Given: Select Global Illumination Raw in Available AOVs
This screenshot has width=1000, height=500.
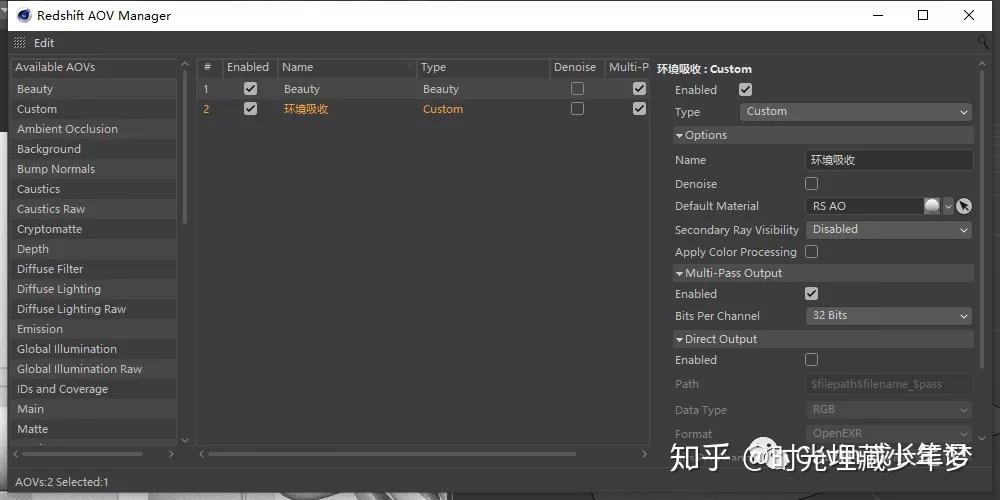Looking at the screenshot, I should [94, 369].
